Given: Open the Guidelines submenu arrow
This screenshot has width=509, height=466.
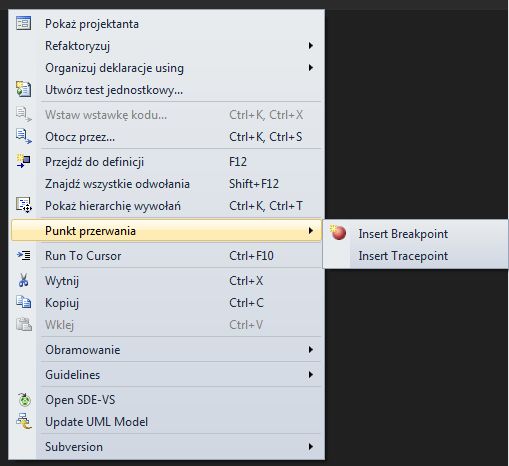Looking at the screenshot, I should click(x=311, y=375).
